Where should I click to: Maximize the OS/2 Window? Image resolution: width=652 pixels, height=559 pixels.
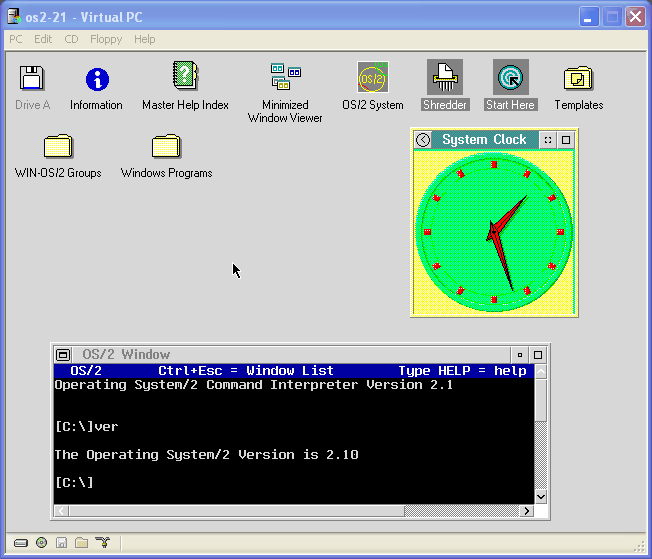[x=538, y=355]
